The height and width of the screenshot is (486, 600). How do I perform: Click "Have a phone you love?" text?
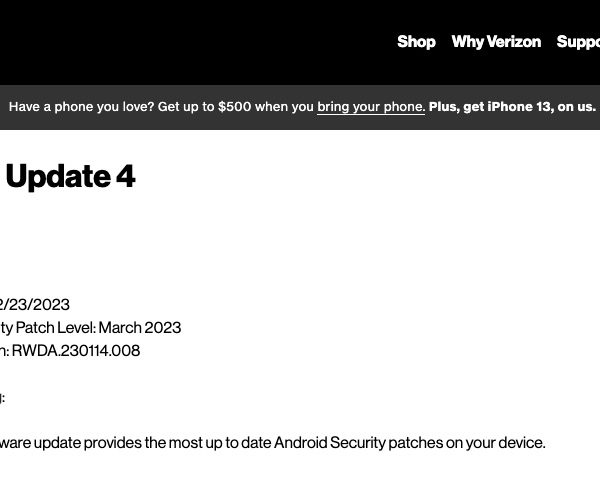[80, 107]
